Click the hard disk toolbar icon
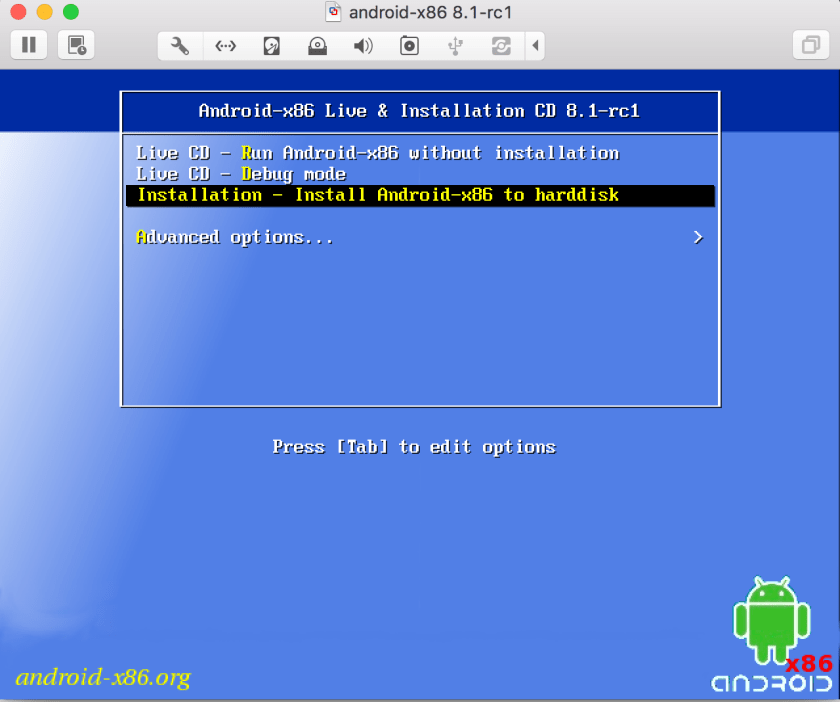Viewport: 840px width, 702px height. (x=271, y=45)
